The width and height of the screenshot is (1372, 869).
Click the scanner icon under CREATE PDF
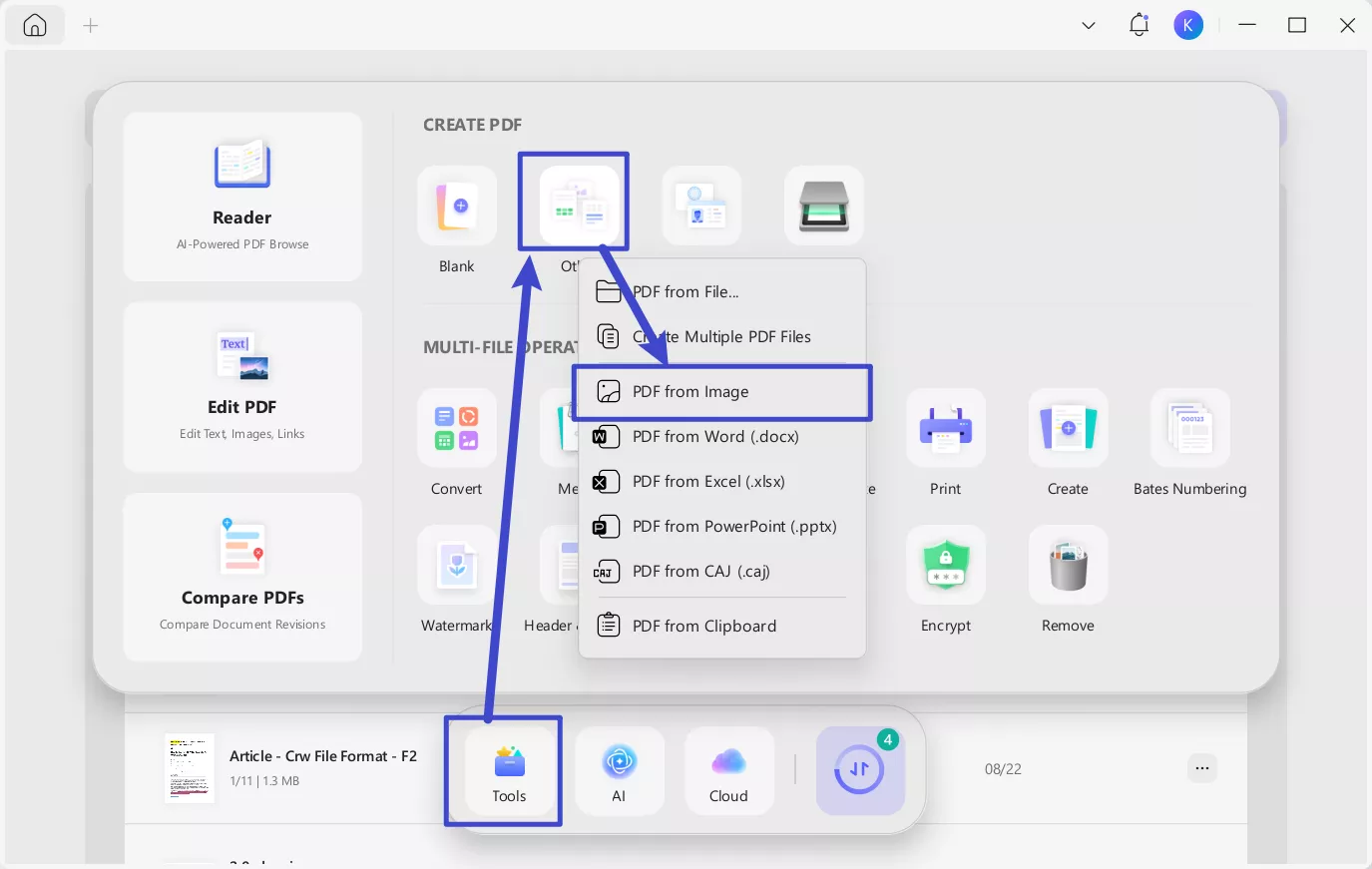823,205
